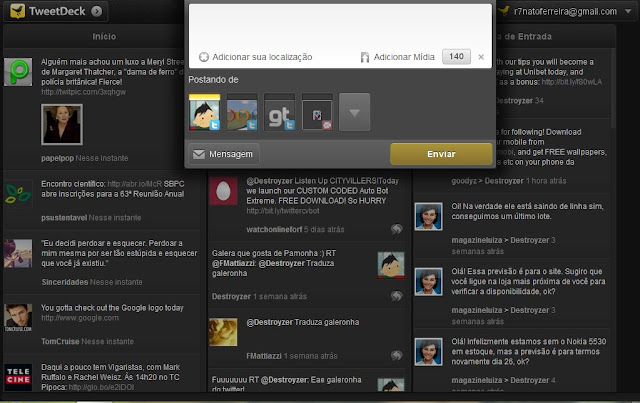Expand more posting accounts dropdown arrow
This screenshot has height=403, width=640.
(354, 112)
